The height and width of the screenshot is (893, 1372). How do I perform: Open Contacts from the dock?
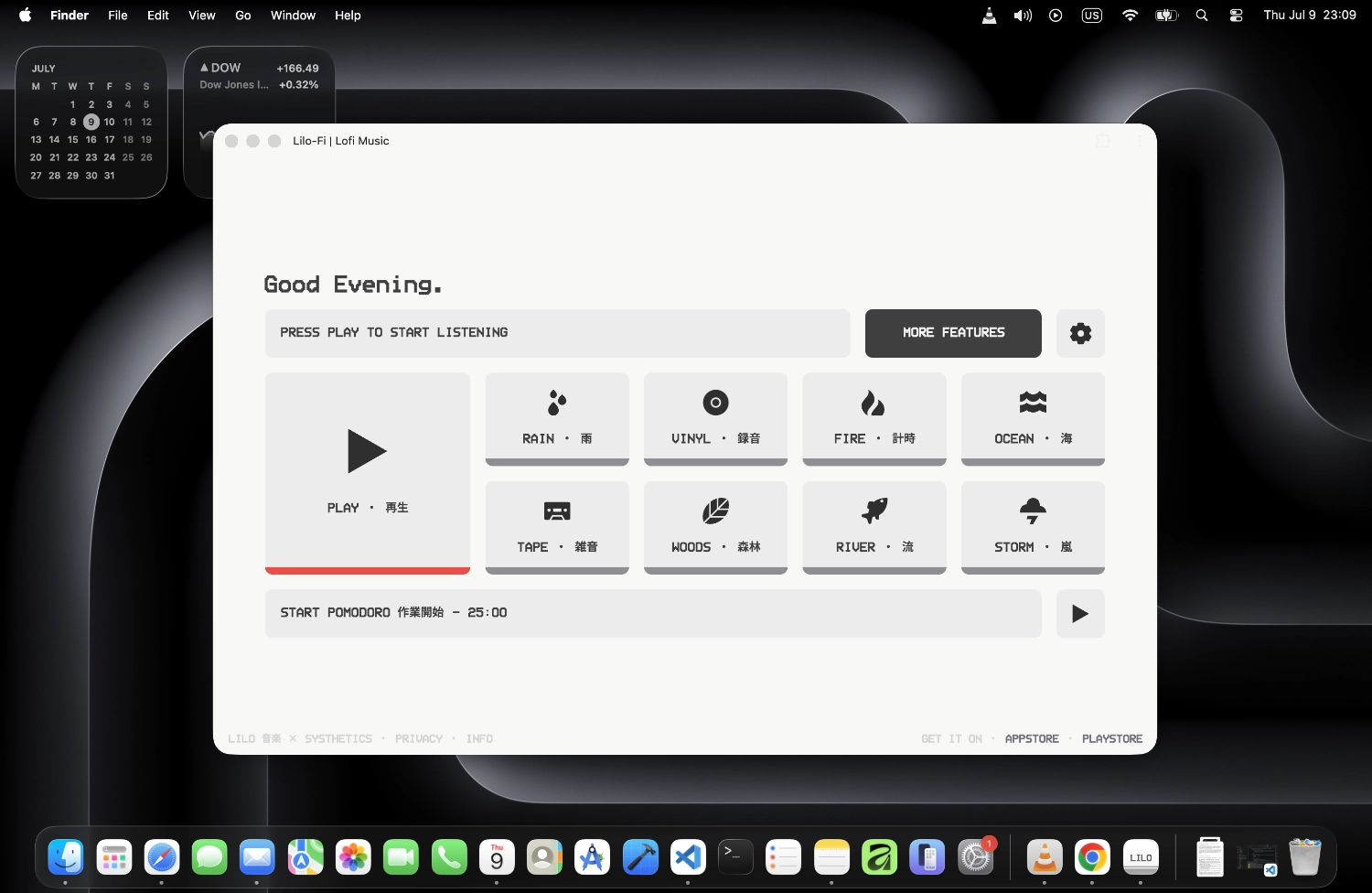click(x=544, y=857)
